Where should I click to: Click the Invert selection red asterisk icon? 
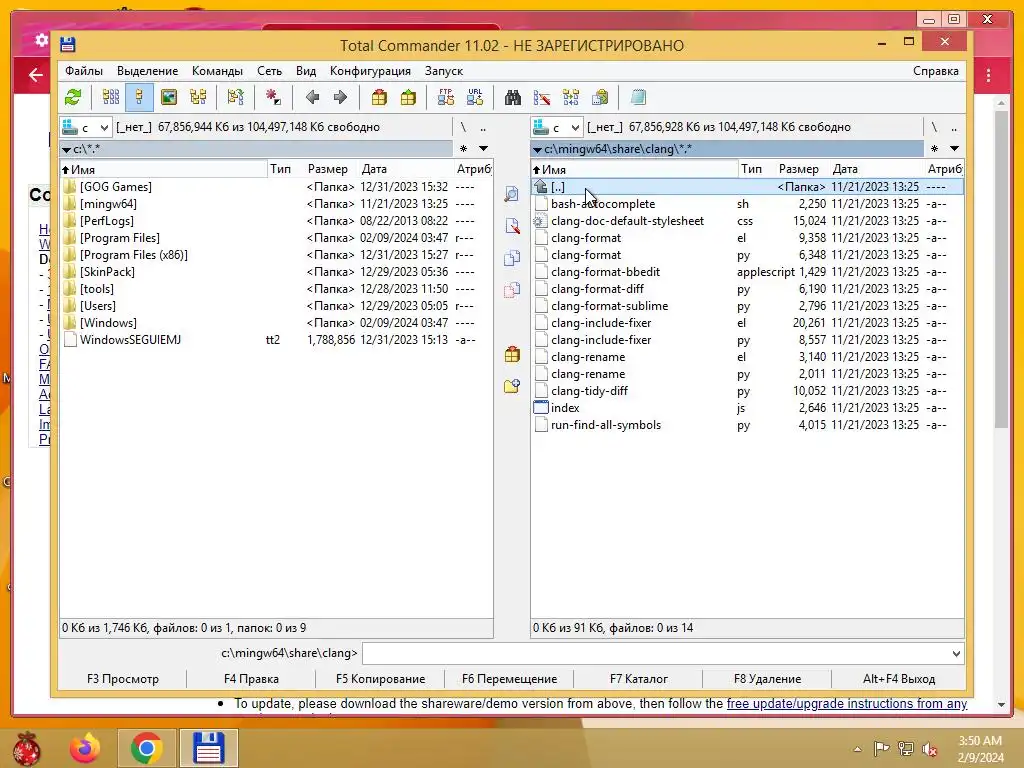coord(273,97)
